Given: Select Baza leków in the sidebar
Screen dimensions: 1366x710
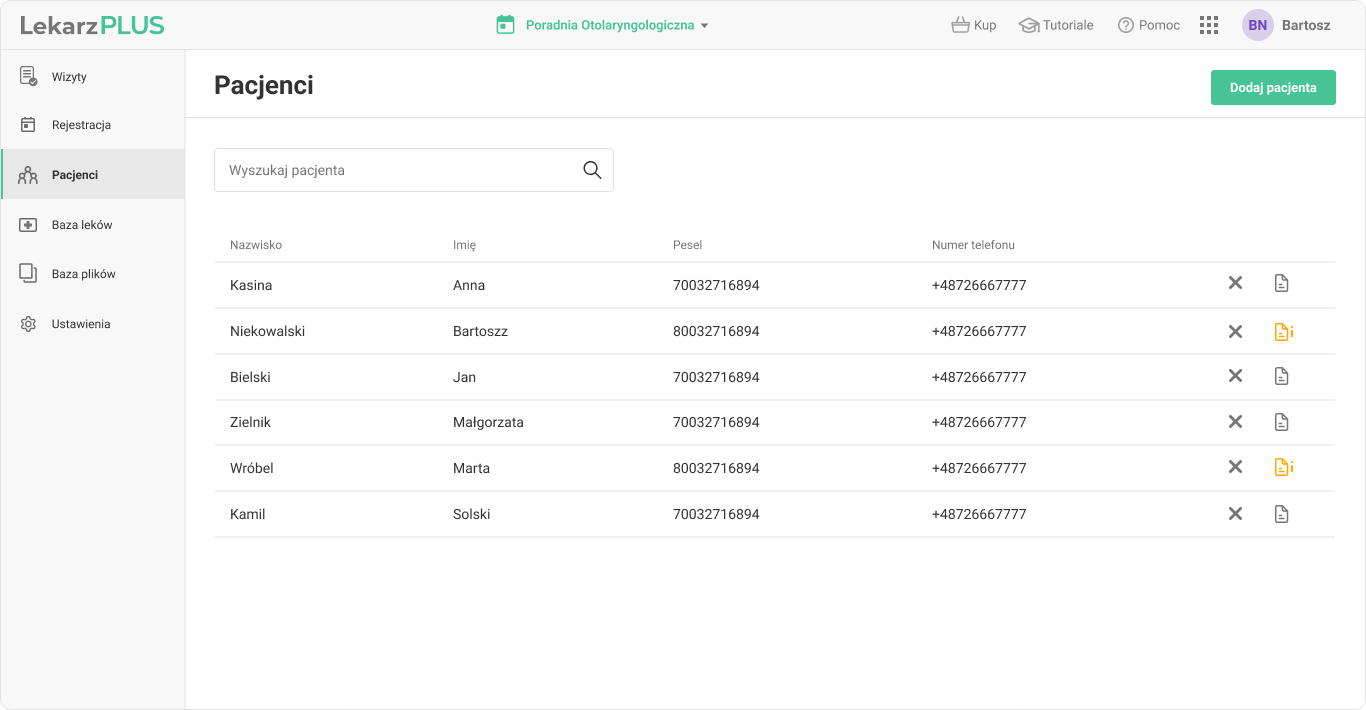Looking at the screenshot, I should coord(82,225).
